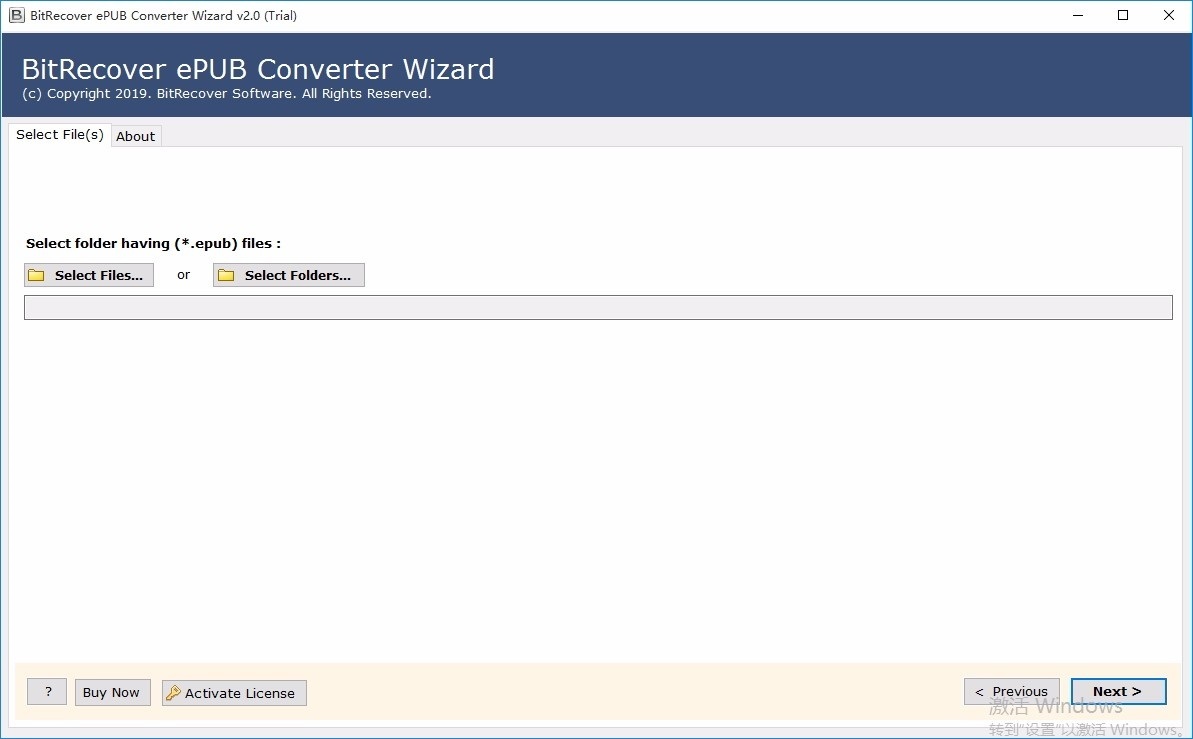Image resolution: width=1193 pixels, height=739 pixels.
Task: Minimize the ePUB Converter window
Action: 1078,15
